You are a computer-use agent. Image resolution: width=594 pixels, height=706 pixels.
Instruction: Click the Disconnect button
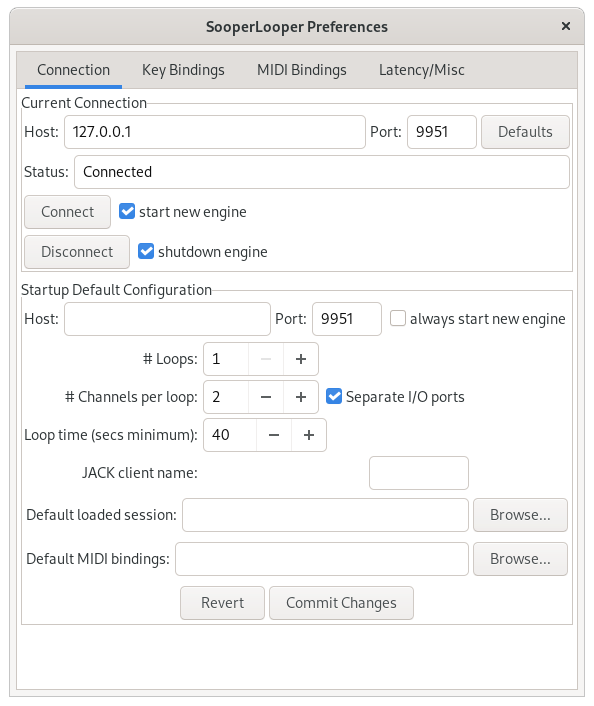(77, 252)
